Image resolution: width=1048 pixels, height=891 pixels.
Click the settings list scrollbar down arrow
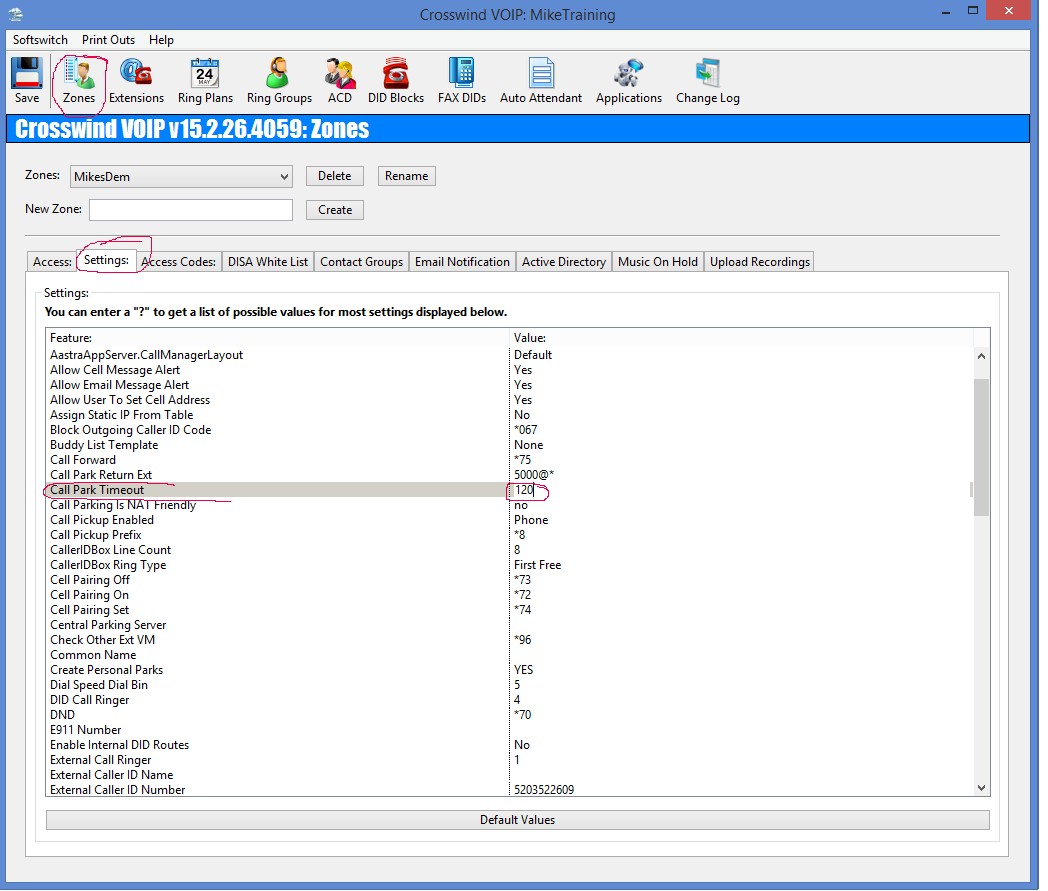pos(980,788)
